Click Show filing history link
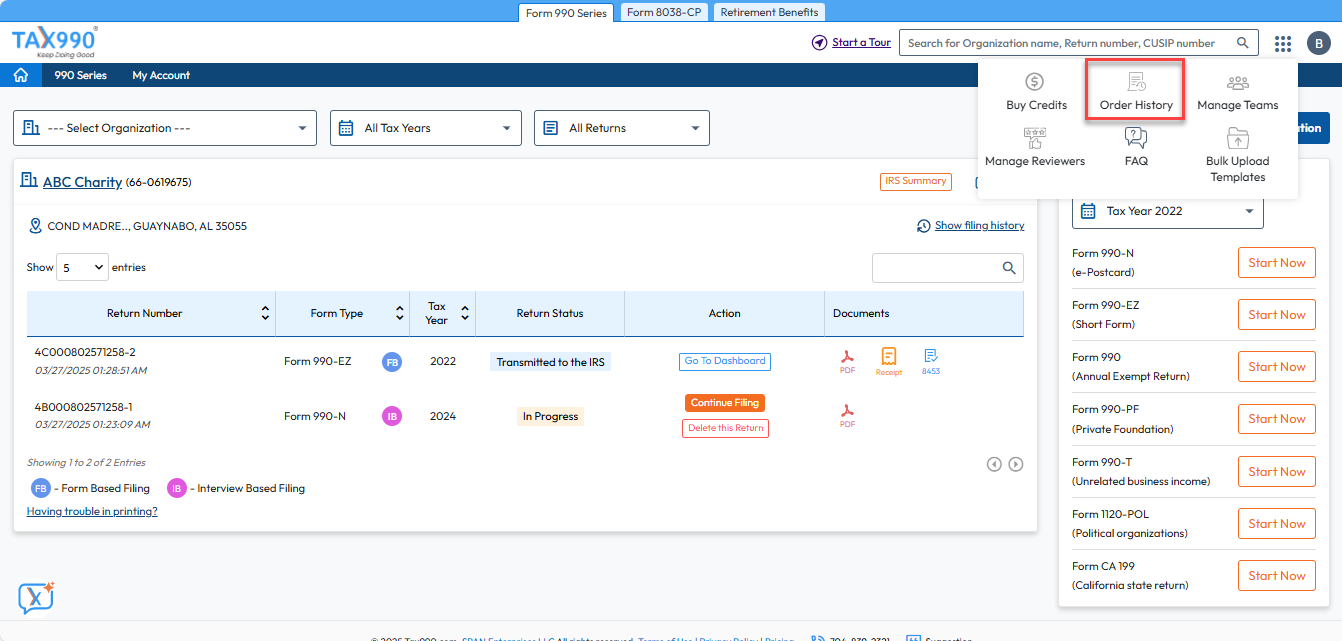 [x=979, y=226]
